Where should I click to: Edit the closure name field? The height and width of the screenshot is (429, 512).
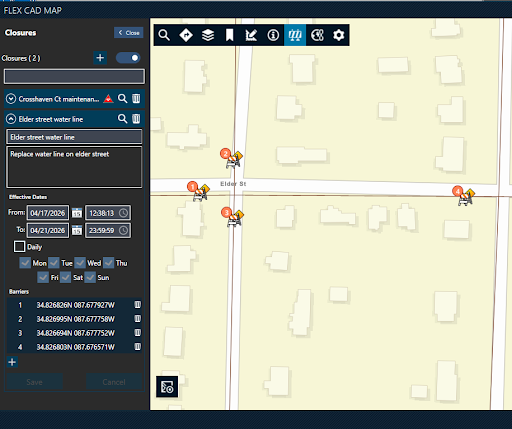point(74,137)
